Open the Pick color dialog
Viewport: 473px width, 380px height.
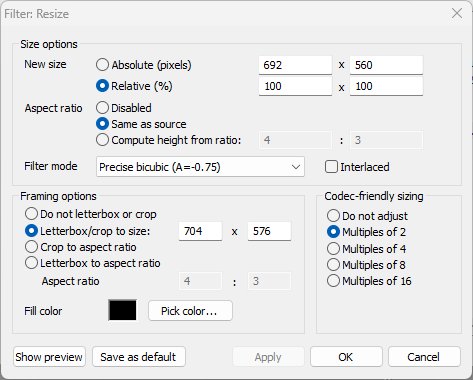[190, 311]
